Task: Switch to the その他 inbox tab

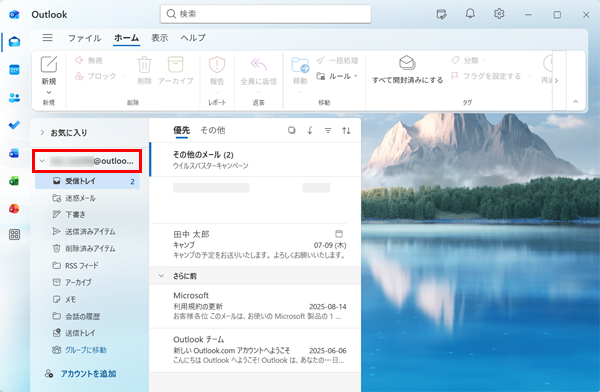Action: pos(213,130)
